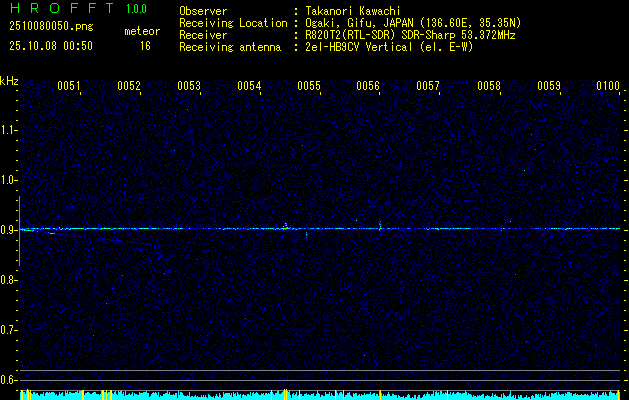
Task: Click the receiver info R820T2(RTL-SDR) line
Action: pos(410,35)
